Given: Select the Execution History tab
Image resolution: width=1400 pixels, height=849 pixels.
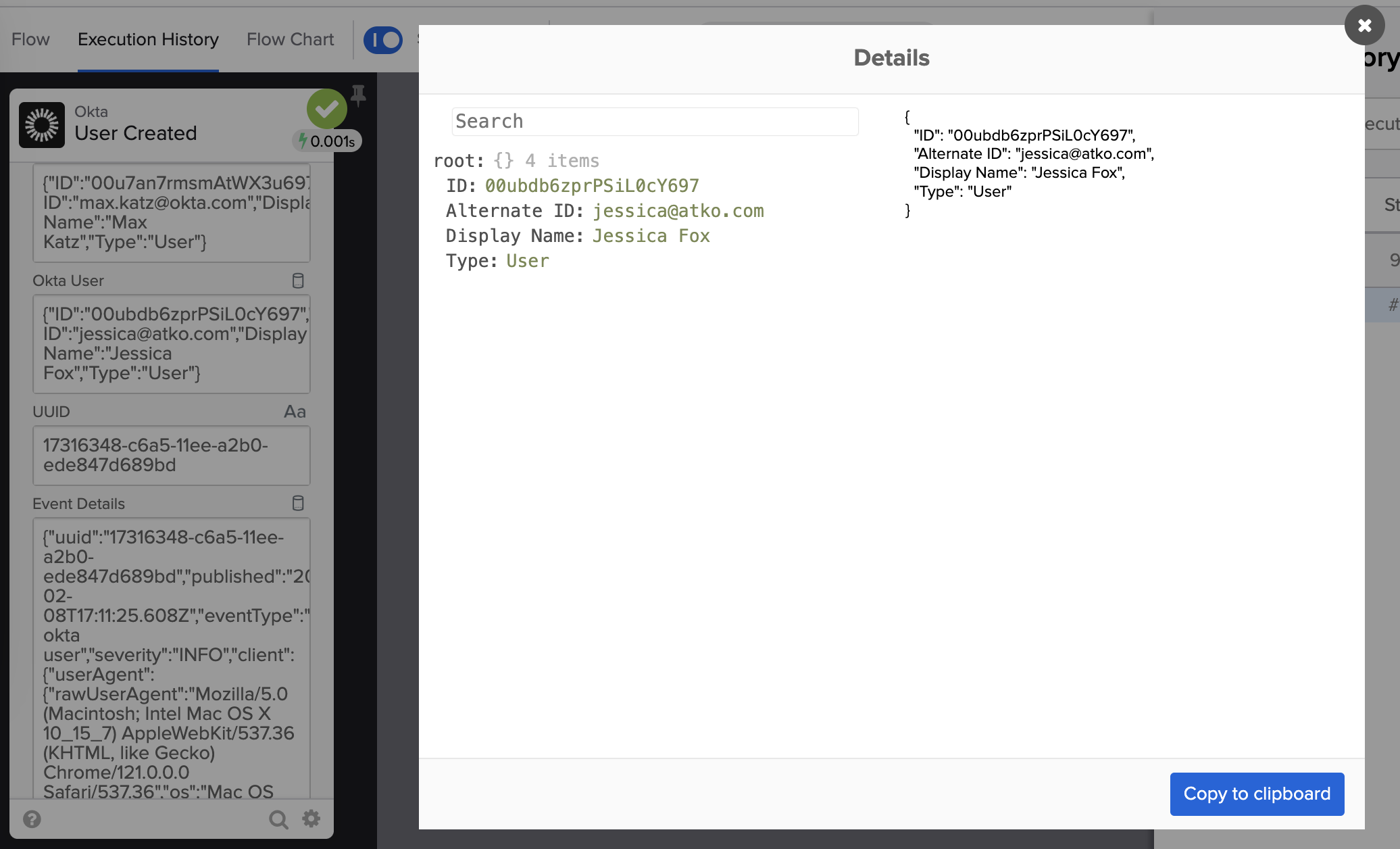Looking at the screenshot, I should tap(148, 40).
